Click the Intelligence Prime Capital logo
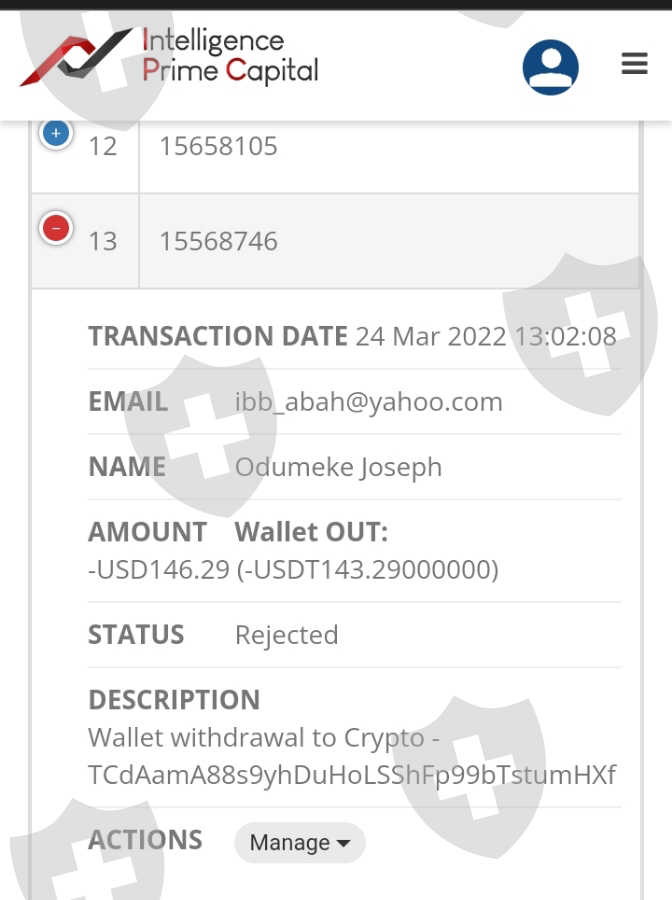 click(x=170, y=57)
